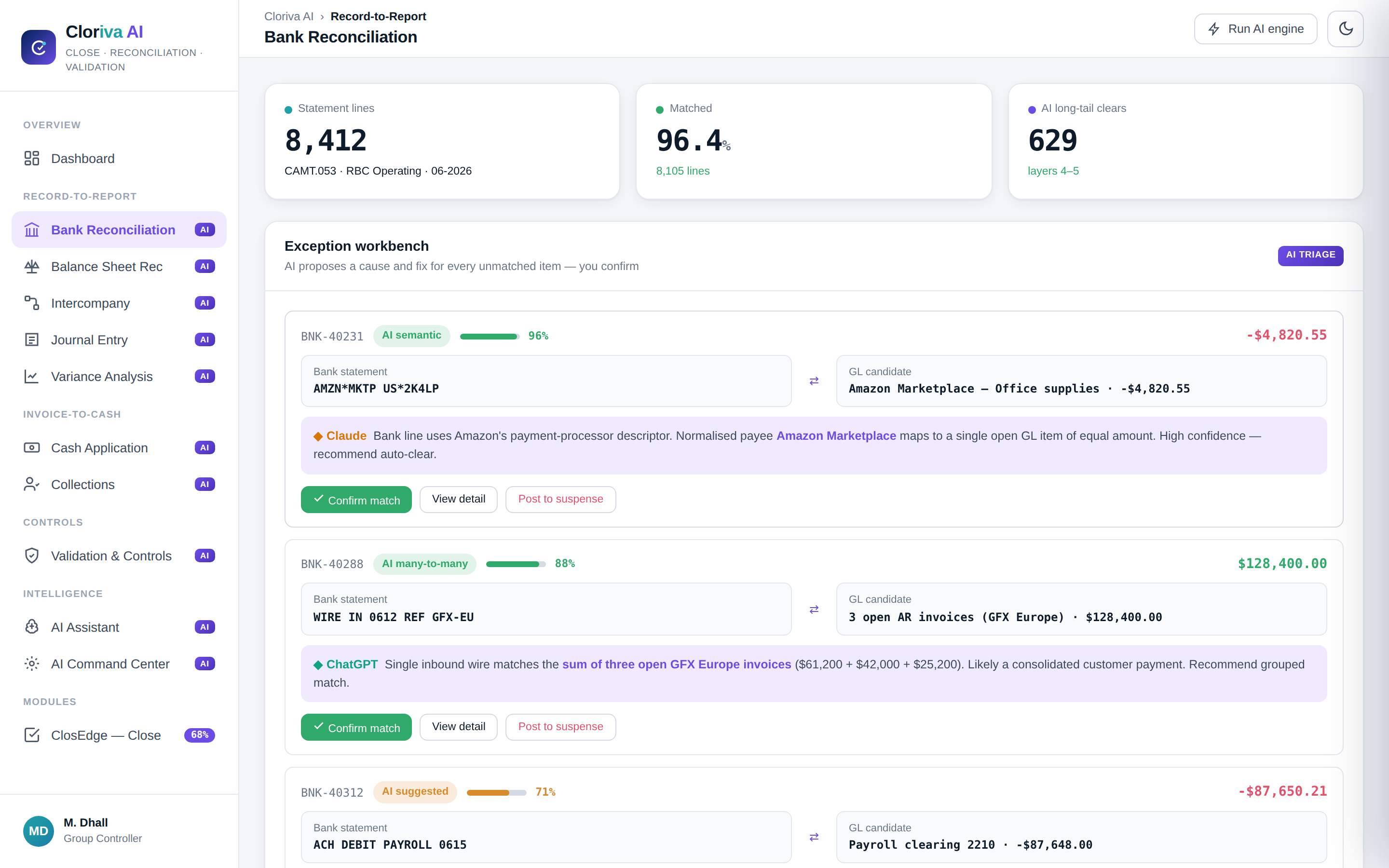1389x868 pixels.
Task: Click the Intercompany flow icon
Action: click(31, 303)
